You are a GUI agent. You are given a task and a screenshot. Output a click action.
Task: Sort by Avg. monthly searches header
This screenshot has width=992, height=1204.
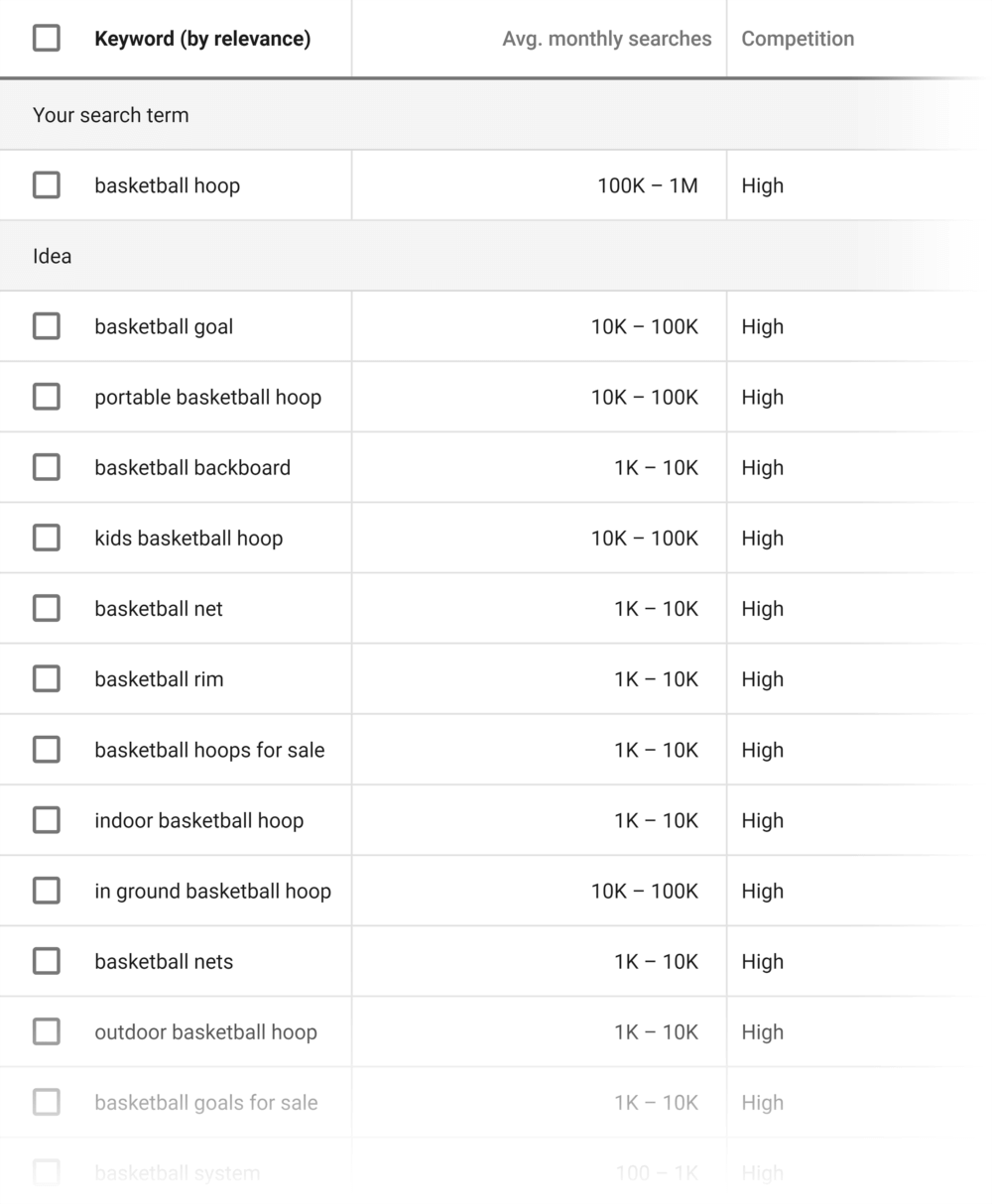(x=606, y=39)
